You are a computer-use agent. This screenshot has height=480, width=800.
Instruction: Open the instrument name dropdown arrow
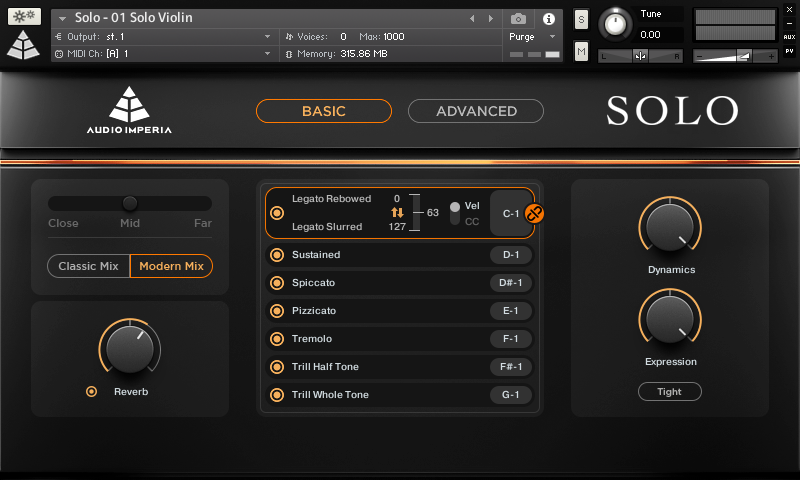tap(62, 19)
